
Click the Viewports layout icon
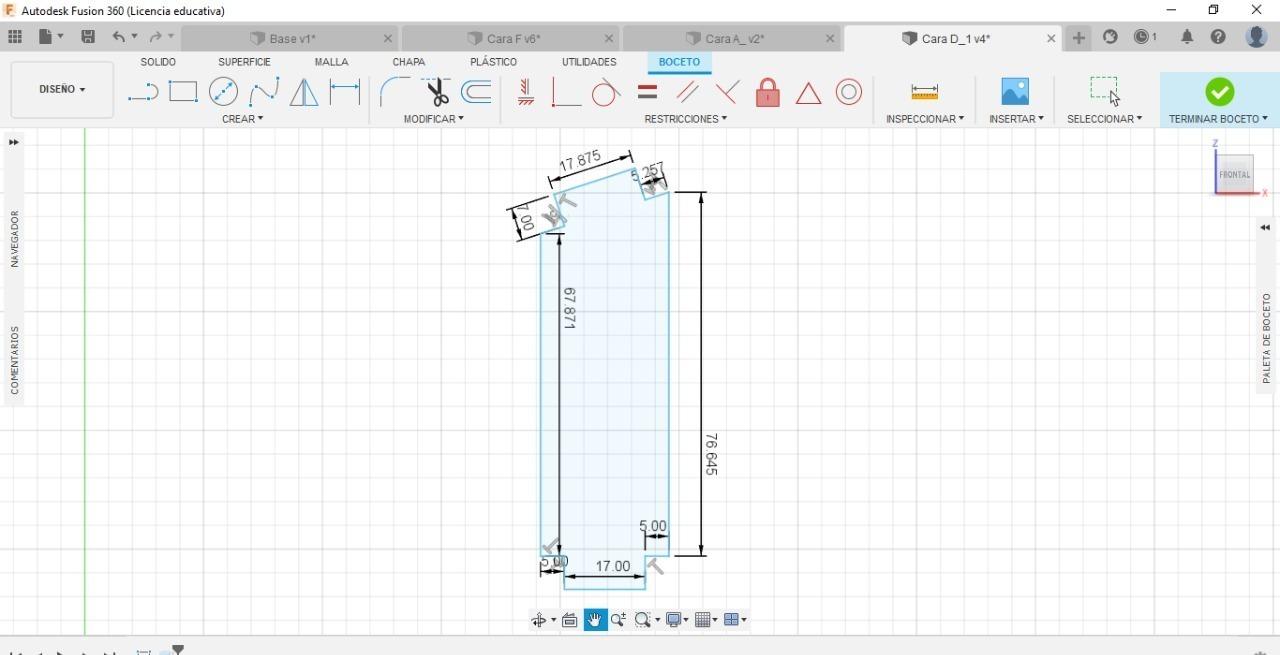click(731, 620)
